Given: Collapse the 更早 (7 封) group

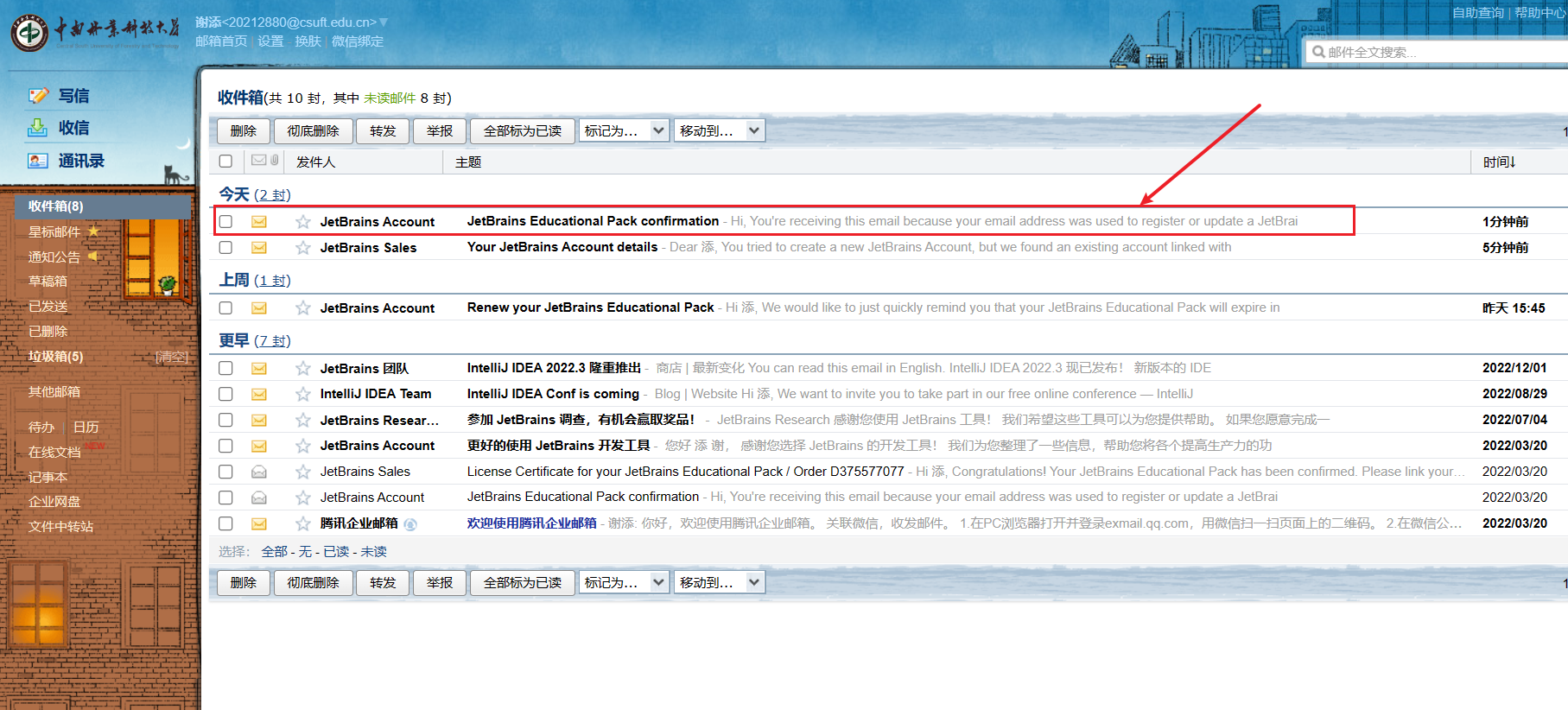Looking at the screenshot, I should coord(255,341).
